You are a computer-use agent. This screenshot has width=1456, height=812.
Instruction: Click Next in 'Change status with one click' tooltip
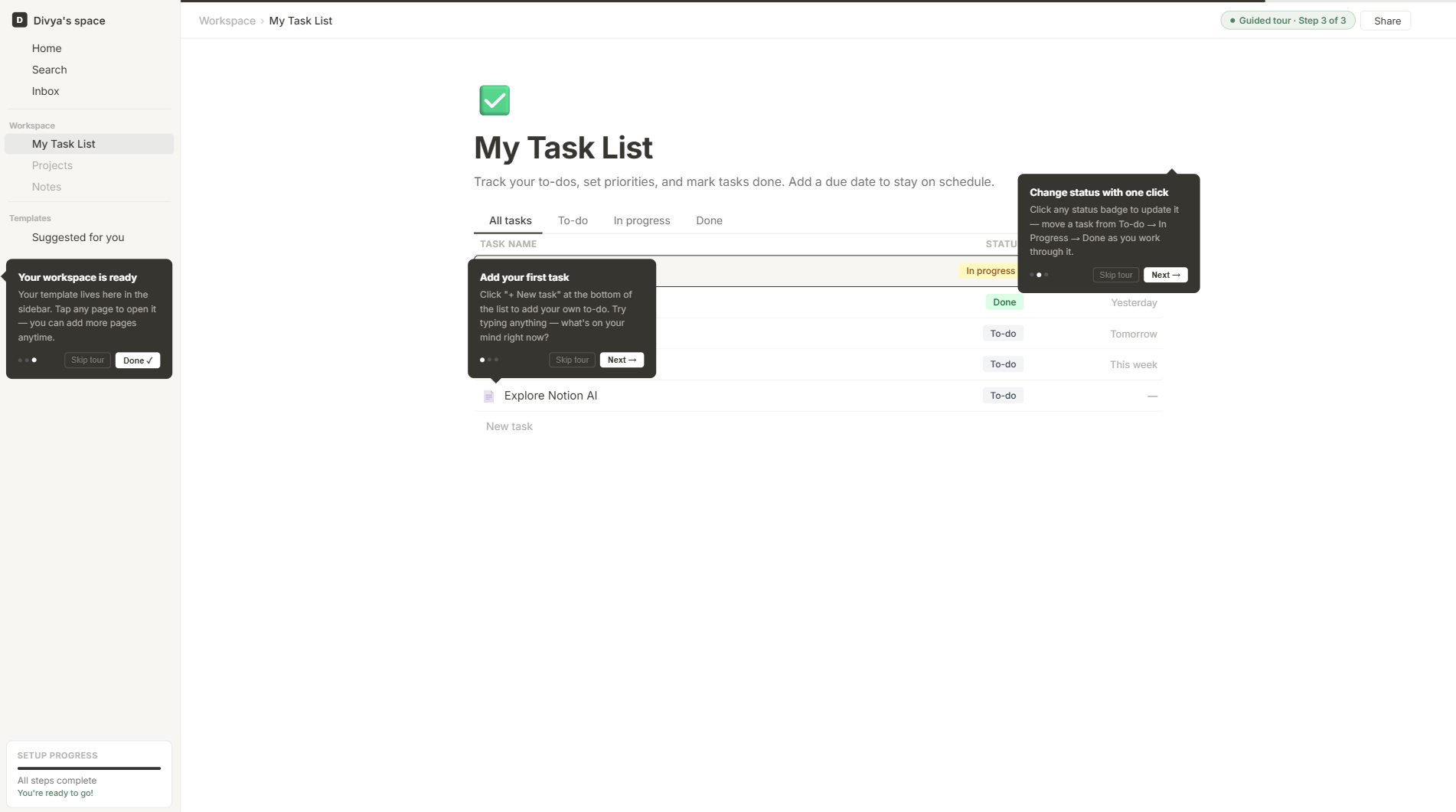[1166, 275]
